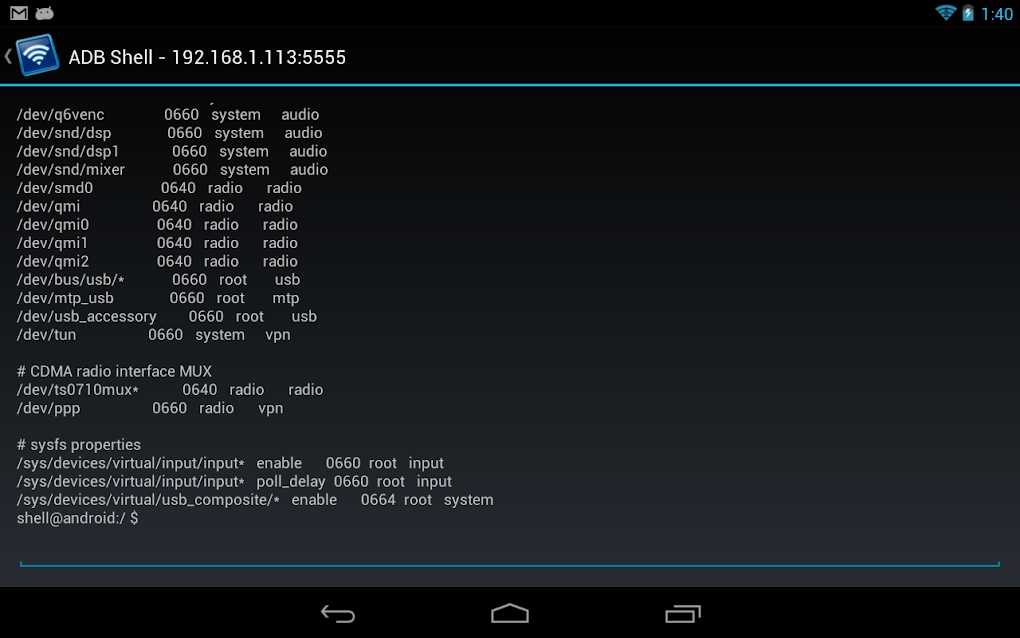Viewport: 1020px width, 638px height.
Task: Tap the input* poll_delay line
Action: click(234, 481)
